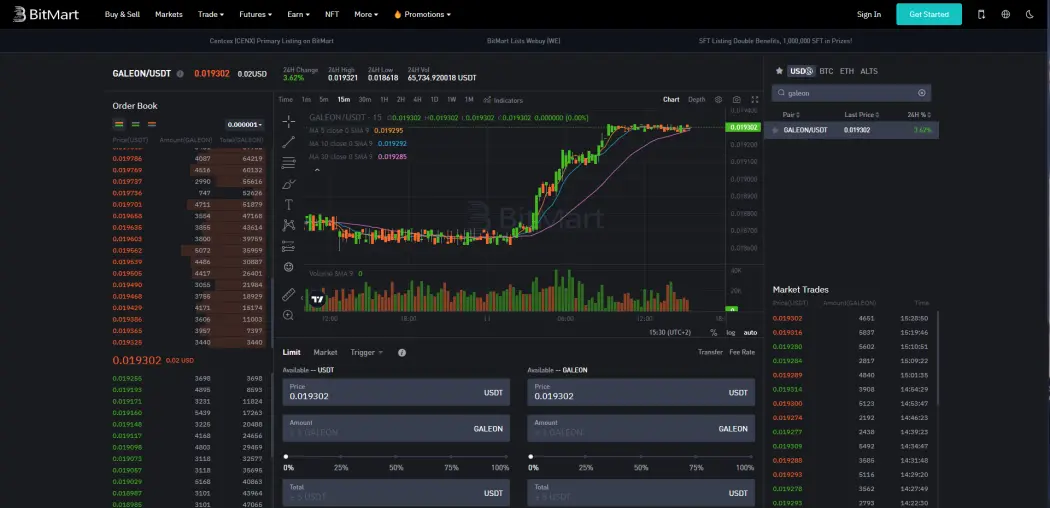This screenshot has height=508, width=1050.
Task: Switch to the Depth chart tab
Action: [696, 100]
